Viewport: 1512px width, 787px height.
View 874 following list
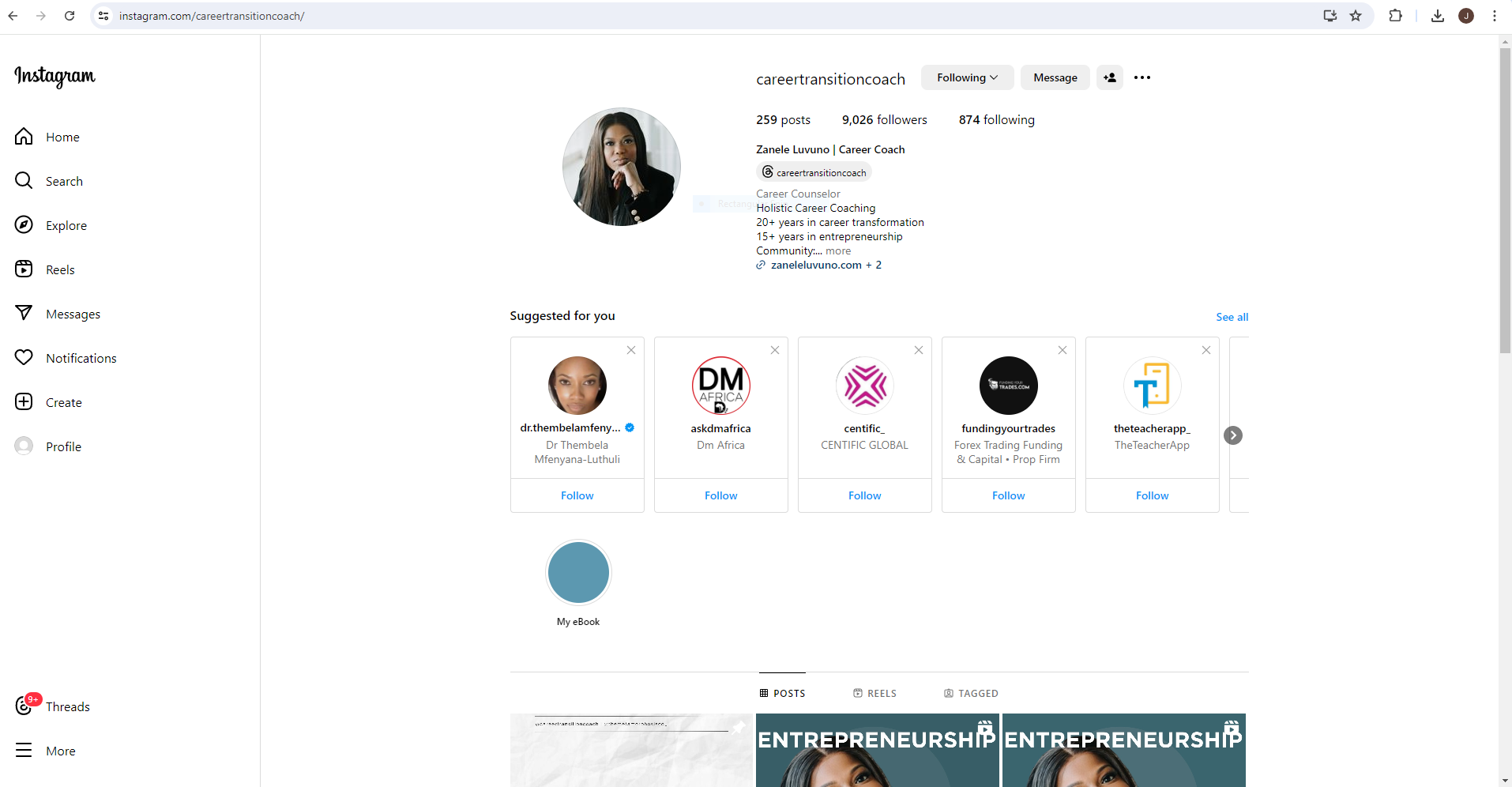997,119
